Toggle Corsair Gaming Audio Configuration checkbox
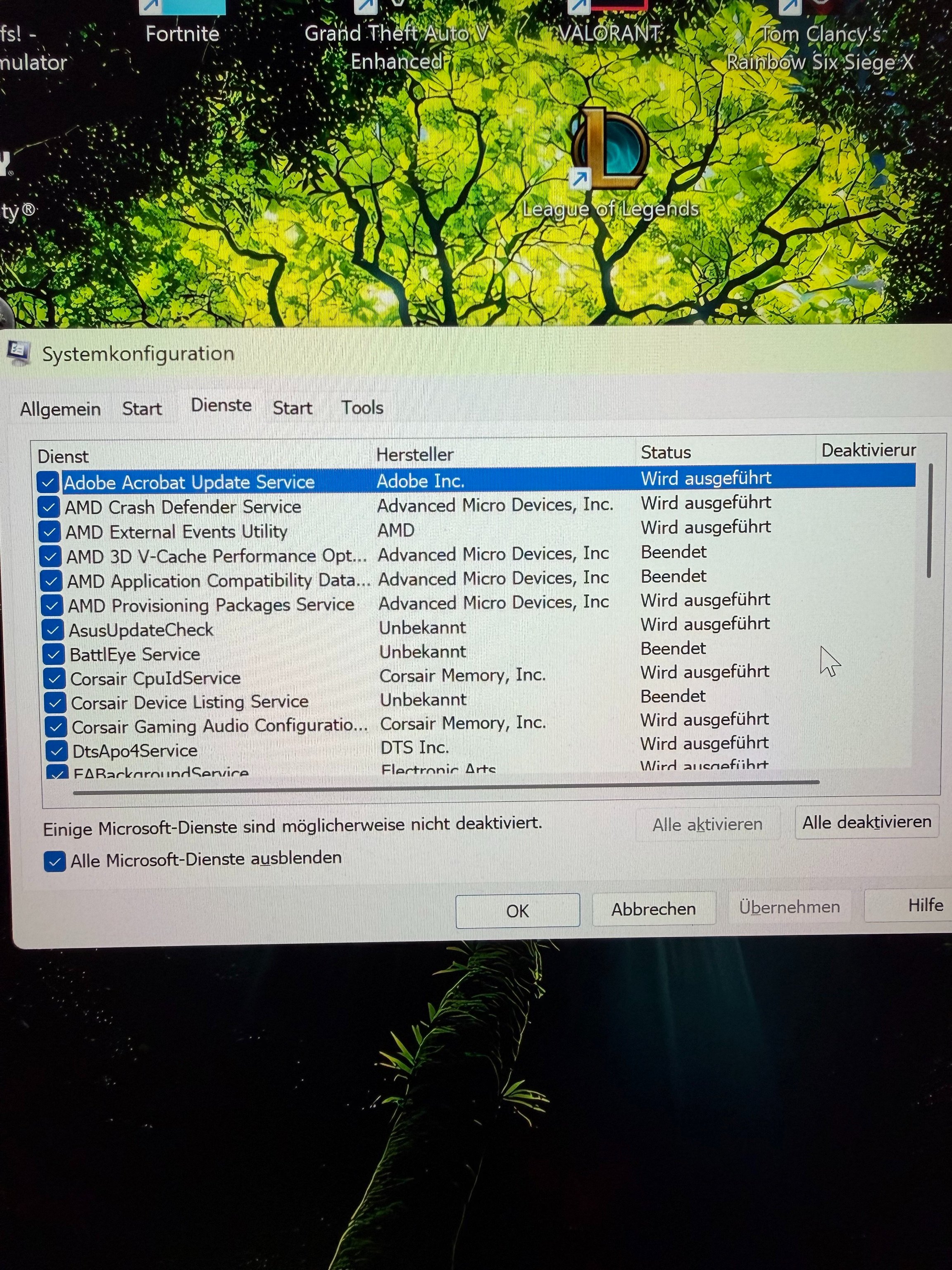Image resolution: width=952 pixels, height=1270 pixels. (x=56, y=727)
